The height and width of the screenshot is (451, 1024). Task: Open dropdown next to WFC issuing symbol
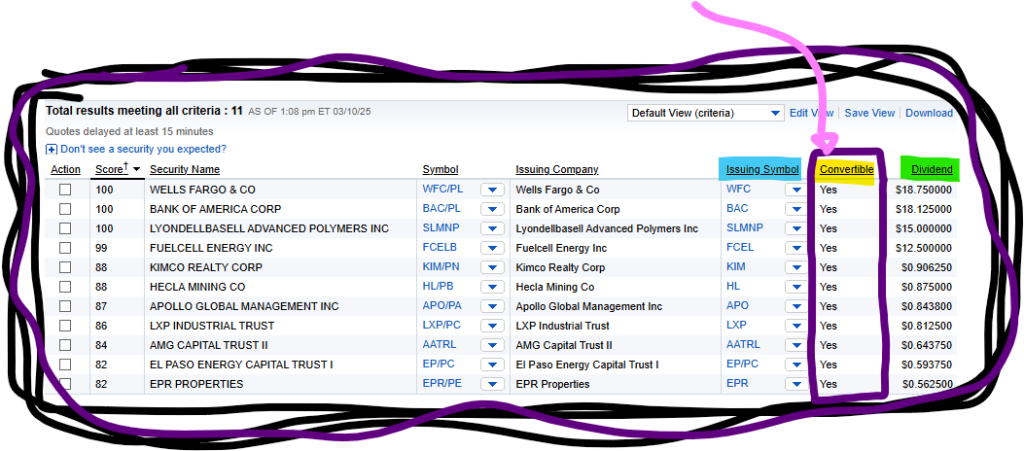click(796, 190)
